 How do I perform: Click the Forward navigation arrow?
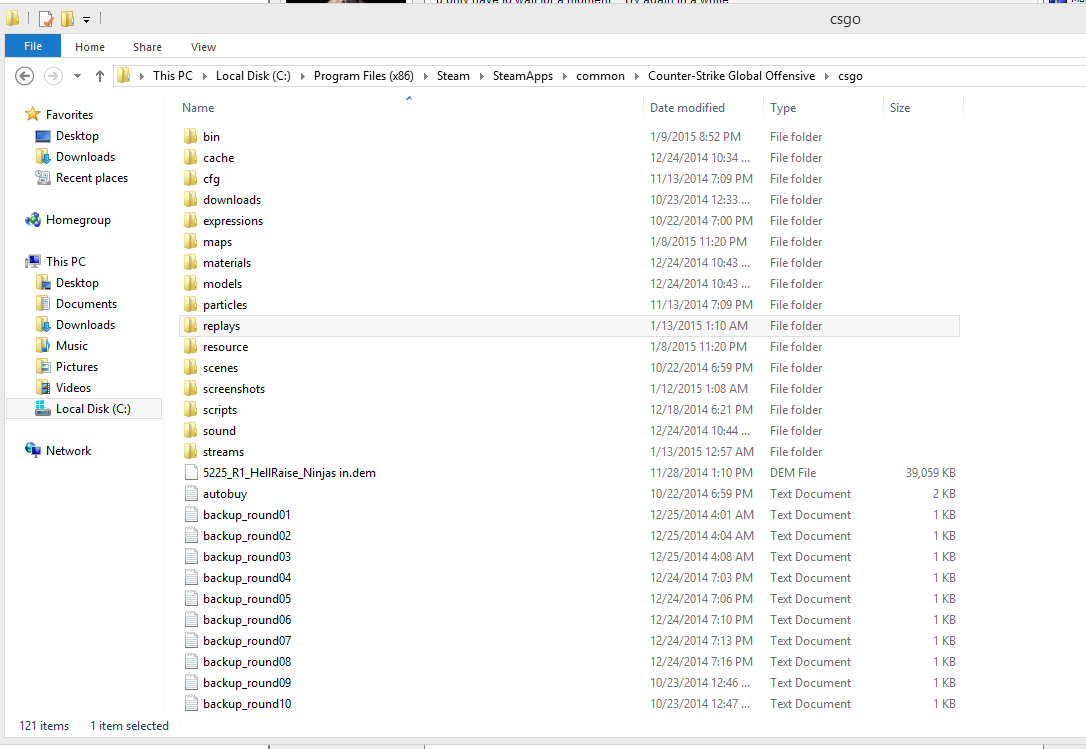click(53, 76)
